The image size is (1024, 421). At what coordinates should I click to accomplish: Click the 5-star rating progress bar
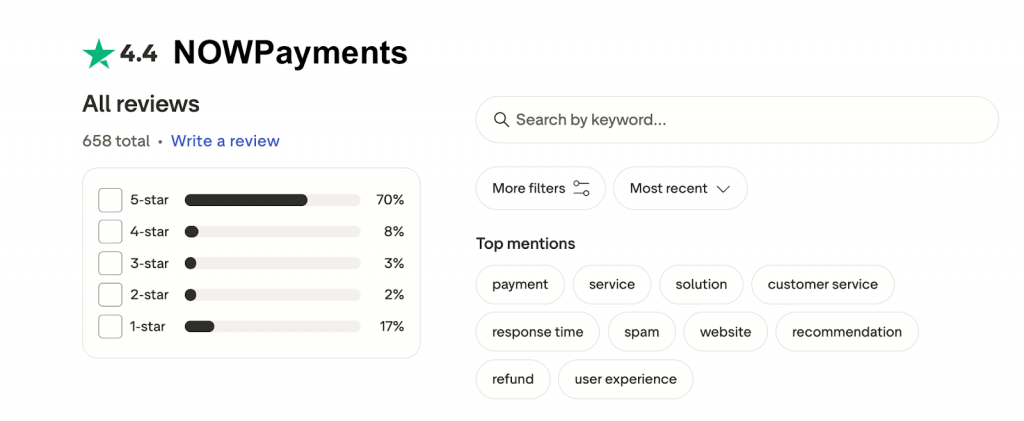tap(272, 200)
